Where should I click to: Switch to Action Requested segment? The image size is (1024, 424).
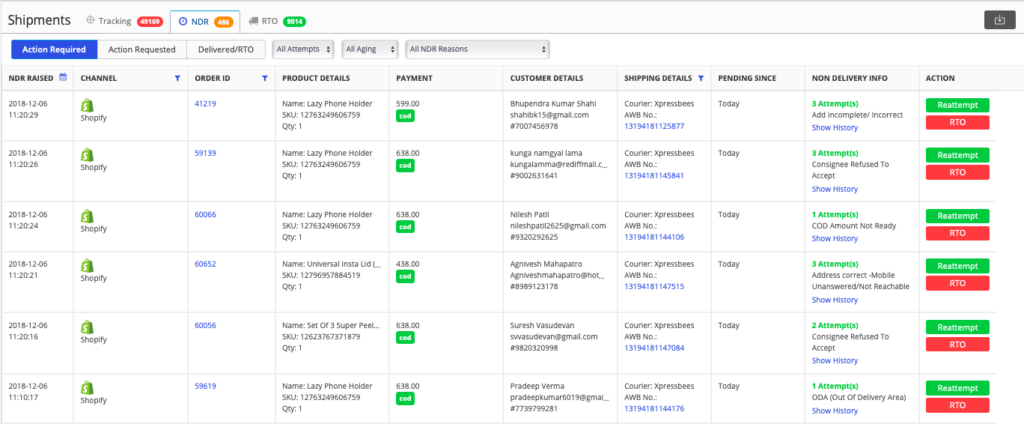pos(142,50)
